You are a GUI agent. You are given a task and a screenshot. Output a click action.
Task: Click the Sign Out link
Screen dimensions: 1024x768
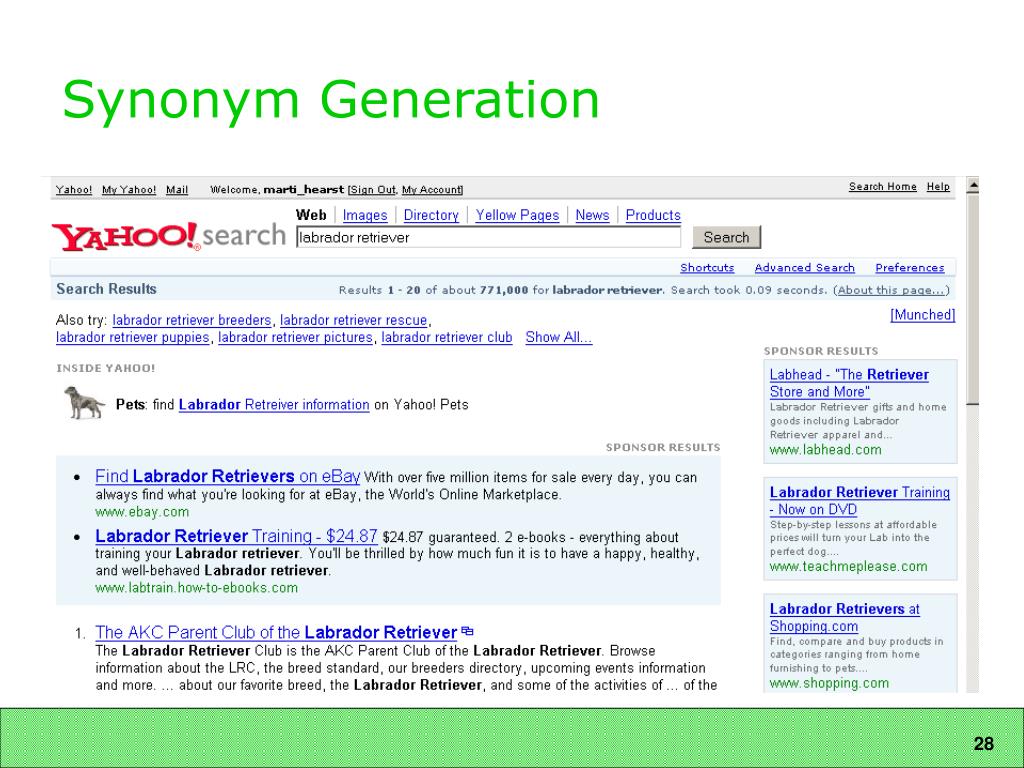pos(373,190)
